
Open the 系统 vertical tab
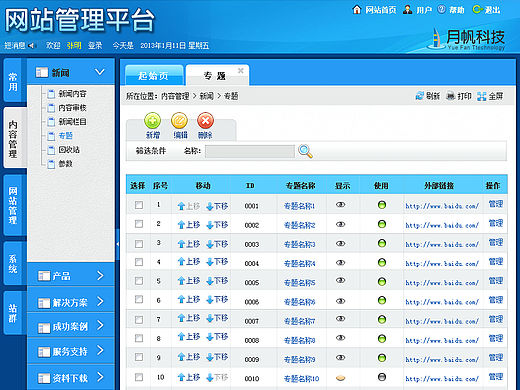point(13,263)
